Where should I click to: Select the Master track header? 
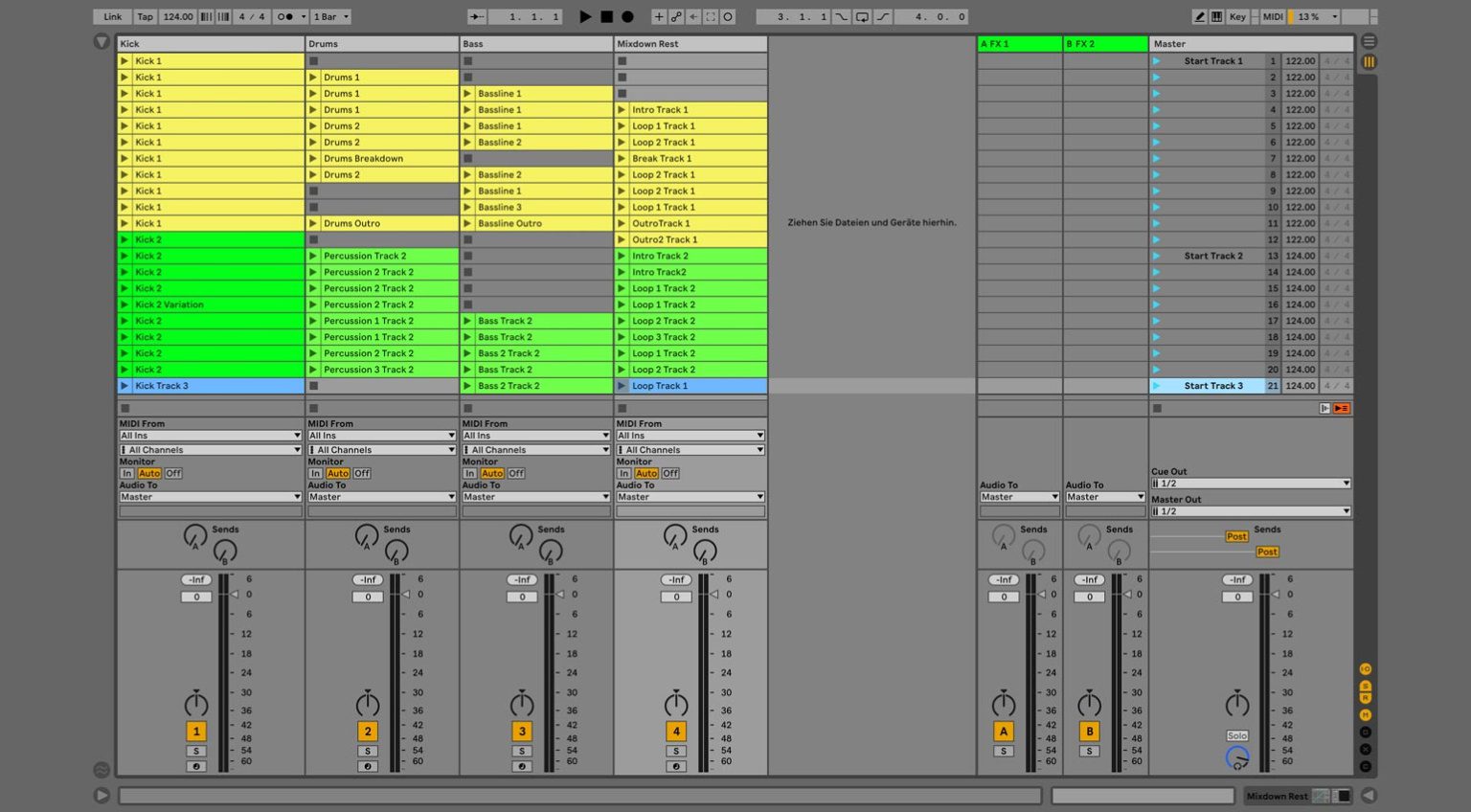1252,44
